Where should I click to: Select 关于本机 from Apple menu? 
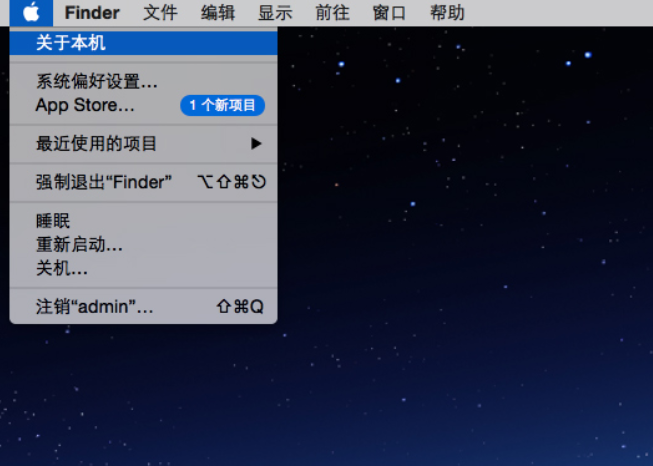click(143, 43)
